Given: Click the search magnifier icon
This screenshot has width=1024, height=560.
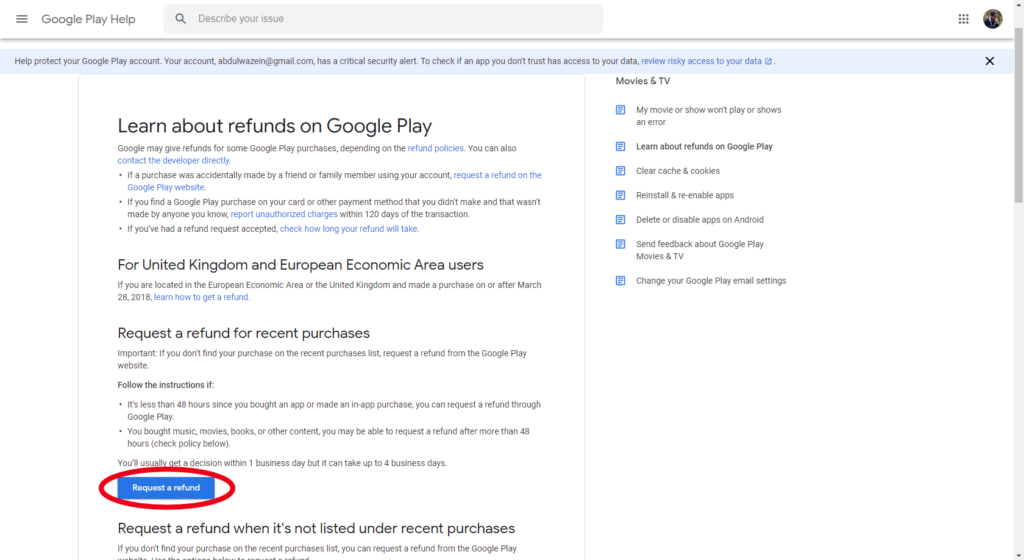Looking at the screenshot, I should (181, 19).
